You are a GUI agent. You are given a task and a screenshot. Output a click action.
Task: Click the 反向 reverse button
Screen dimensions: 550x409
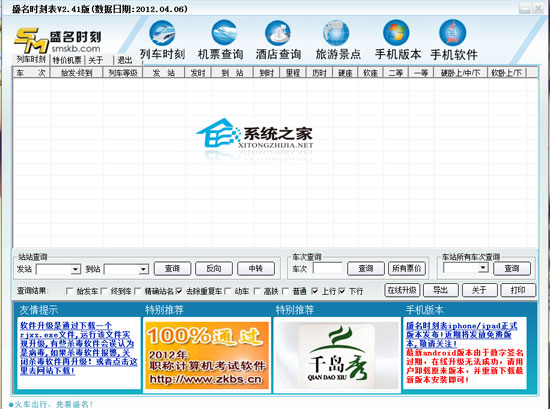214,269
